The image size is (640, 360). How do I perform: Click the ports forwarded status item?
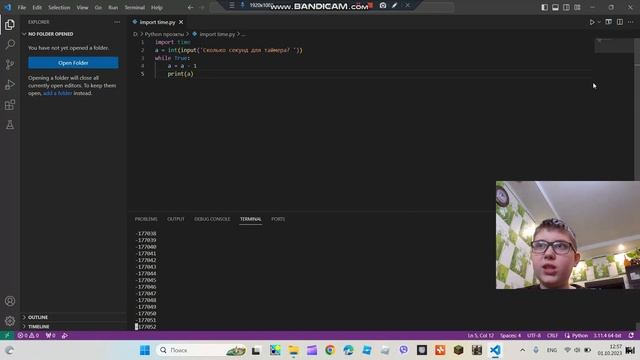tap(51, 336)
